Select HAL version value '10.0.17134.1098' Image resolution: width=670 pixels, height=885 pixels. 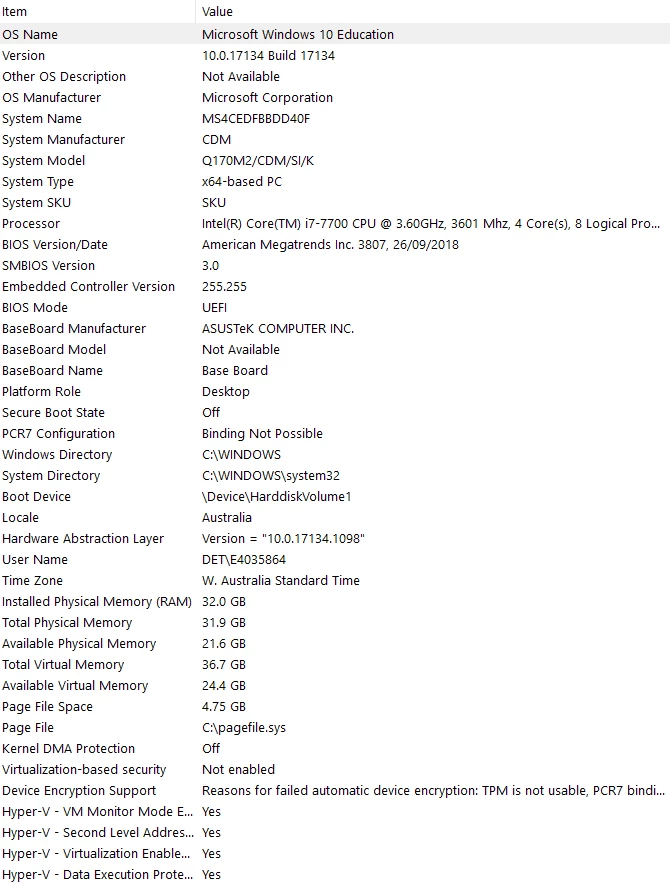[283, 538]
